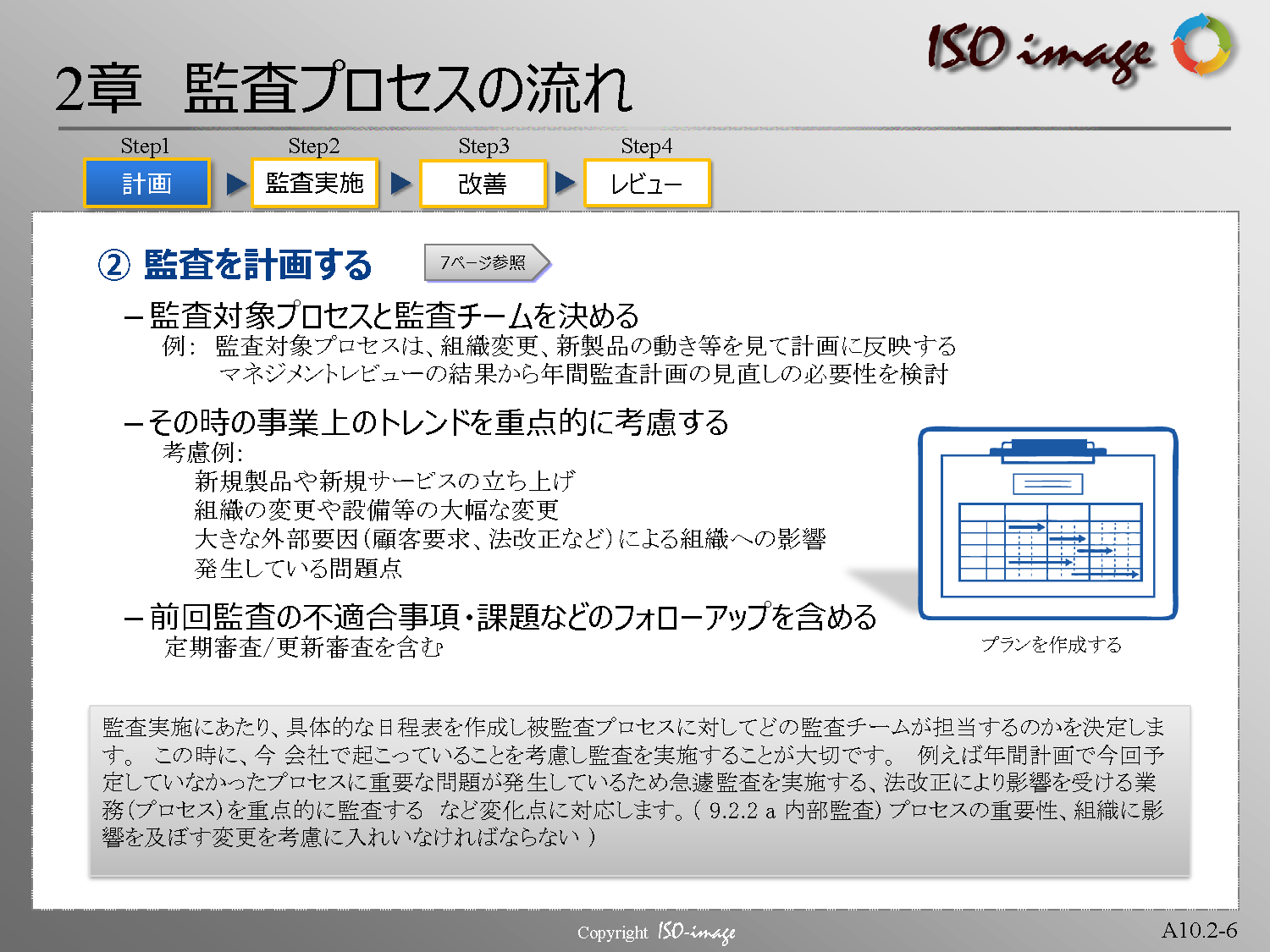Click the 監査を計画する section heading
This screenshot has height=952, width=1270.
click(258, 265)
